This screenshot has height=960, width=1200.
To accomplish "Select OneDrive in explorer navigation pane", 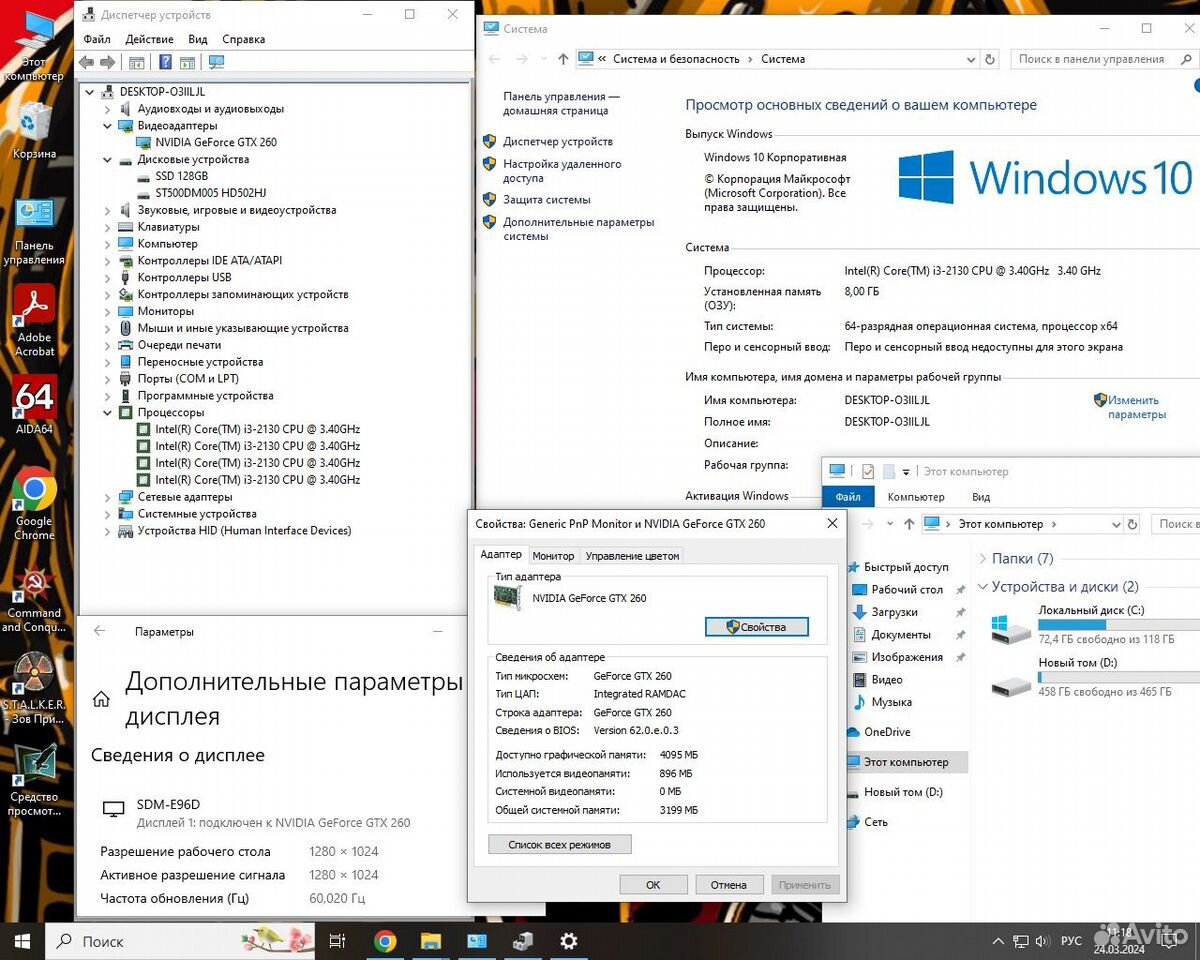I will (887, 732).
